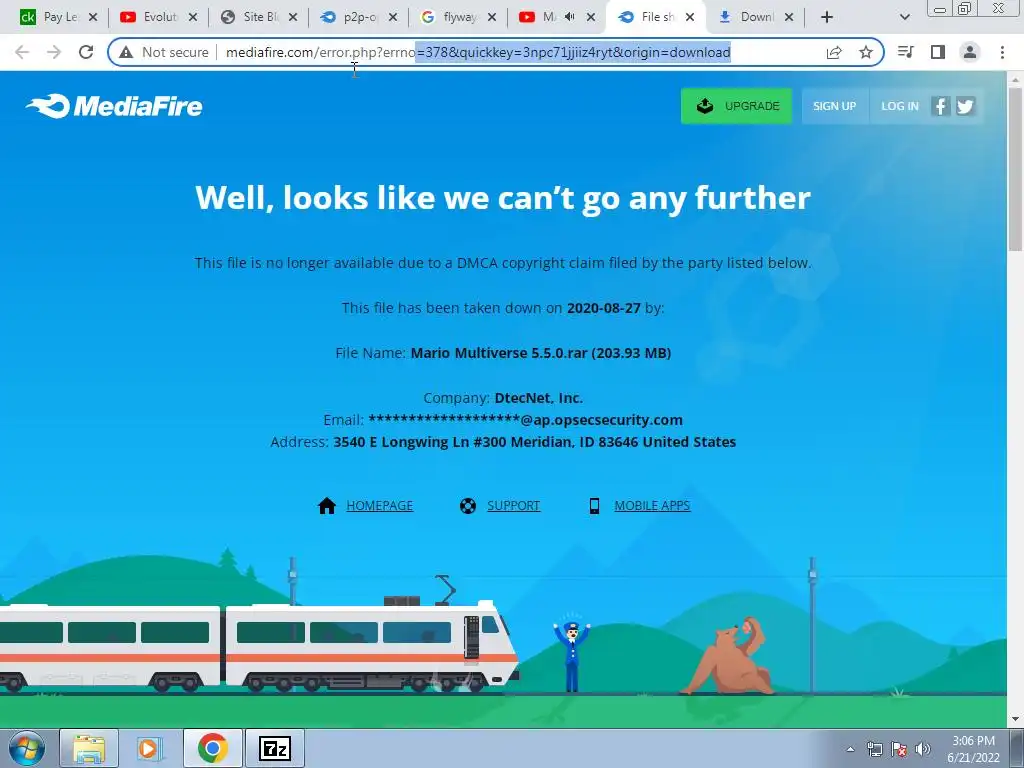1024x768 pixels.
Task: Switch to the Downl tab
Action: click(x=755, y=17)
